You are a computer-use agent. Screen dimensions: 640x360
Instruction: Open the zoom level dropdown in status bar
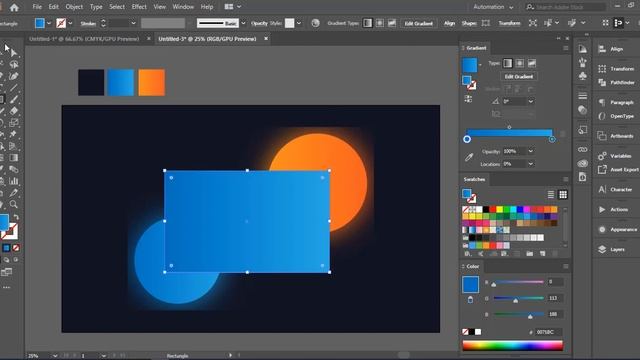coord(55,356)
